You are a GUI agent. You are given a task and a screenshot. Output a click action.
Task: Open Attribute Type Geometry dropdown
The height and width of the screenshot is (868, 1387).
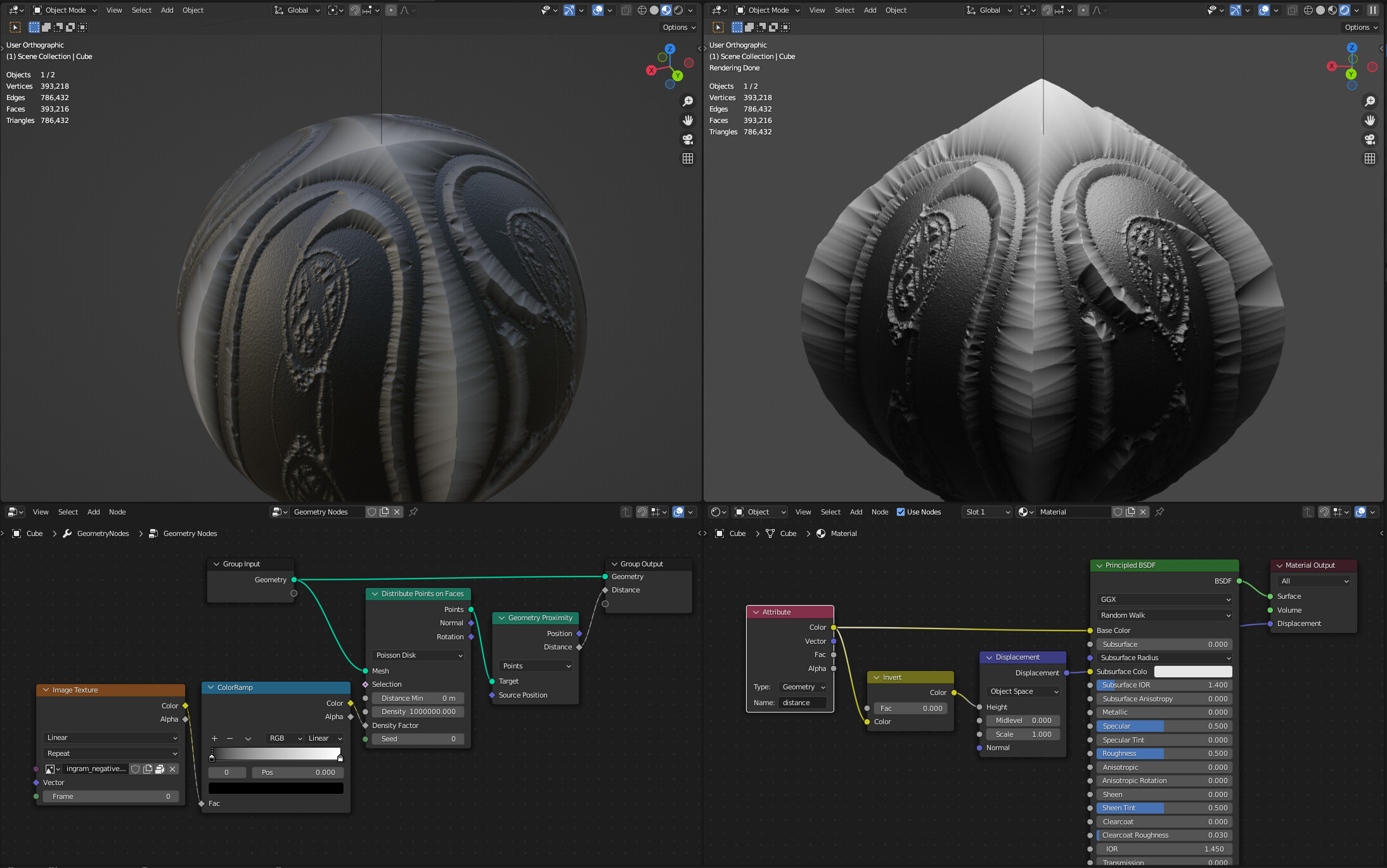[803, 687]
